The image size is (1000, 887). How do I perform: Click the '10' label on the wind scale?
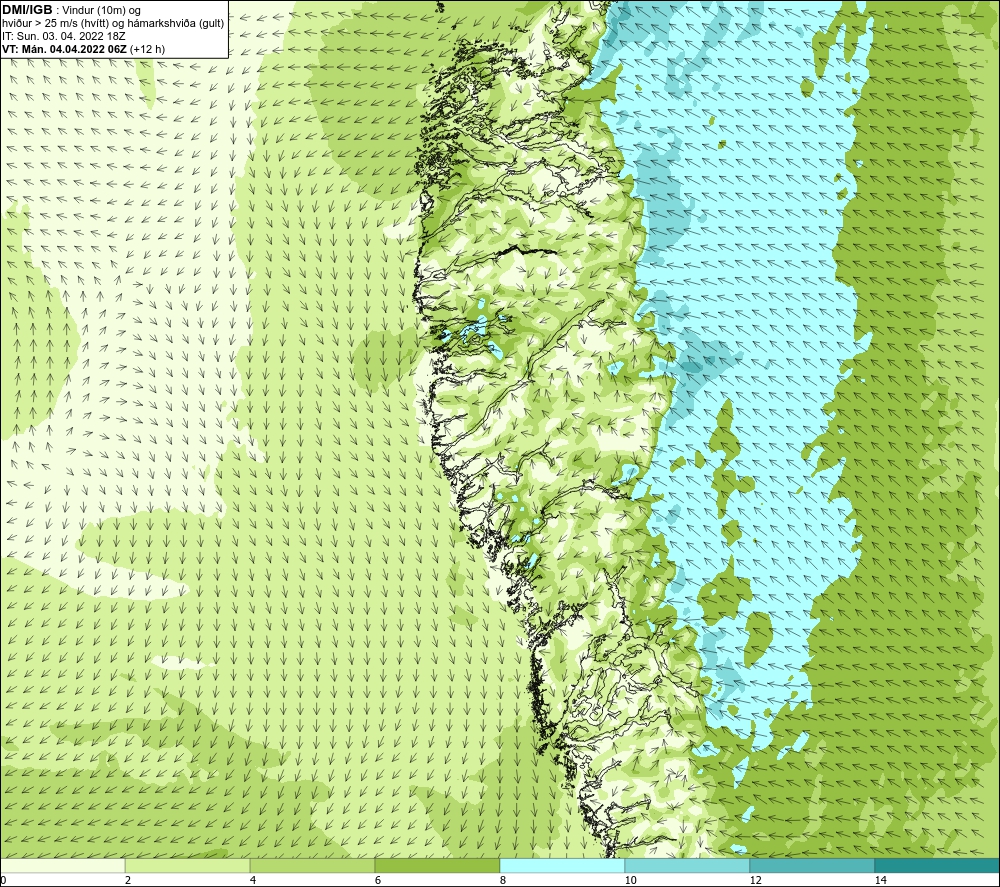(x=631, y=881)
